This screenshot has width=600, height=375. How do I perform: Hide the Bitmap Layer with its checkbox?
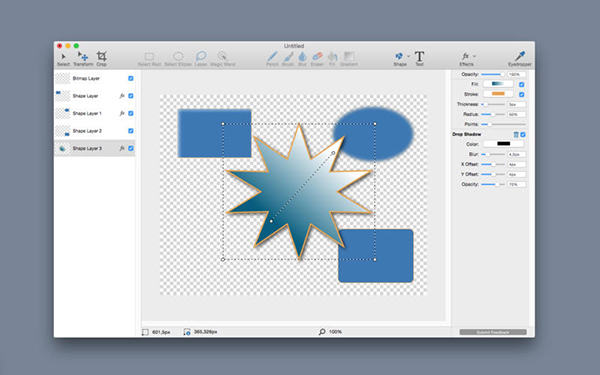coord(131,78)
